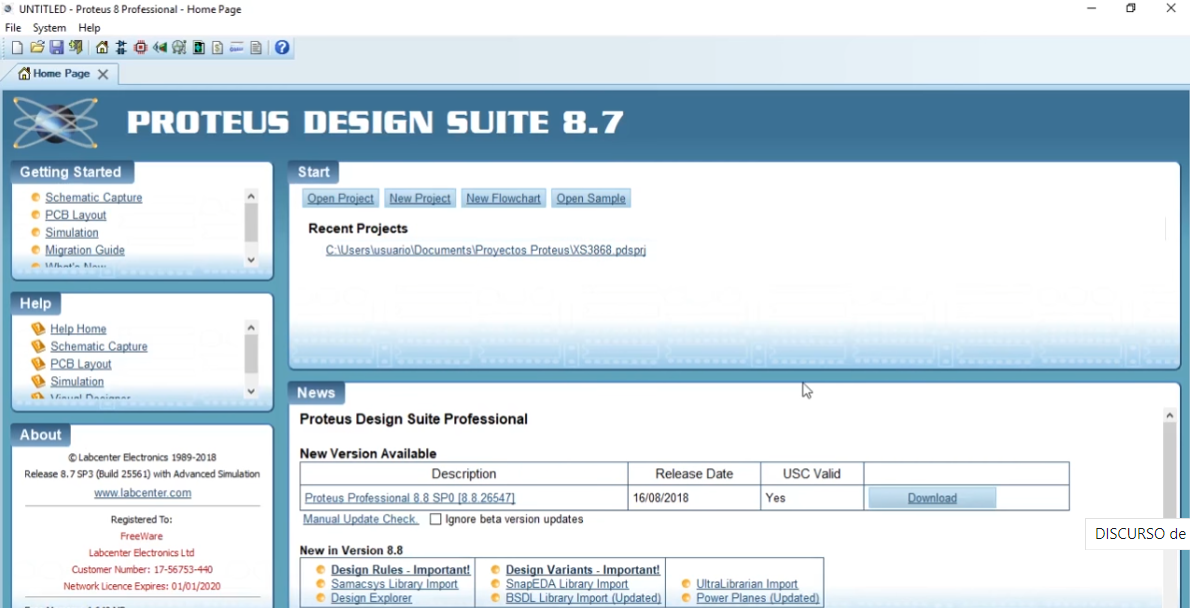Open the System menu
The image size is (1190, 608).
(x=49, y=27)
